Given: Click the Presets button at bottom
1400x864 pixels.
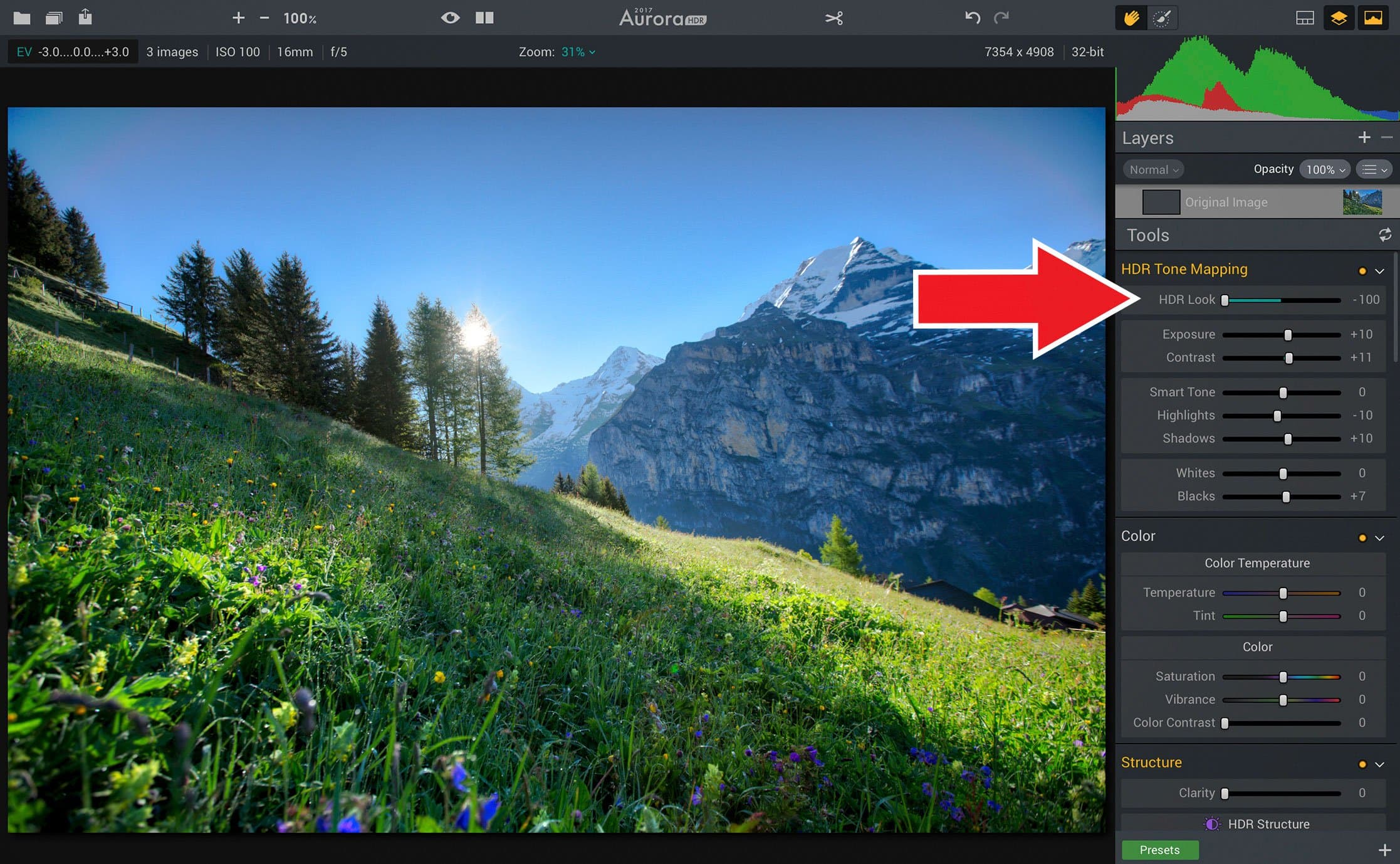Looking at the screenshot, I should pyautogui.click(x=1164, y=850).
